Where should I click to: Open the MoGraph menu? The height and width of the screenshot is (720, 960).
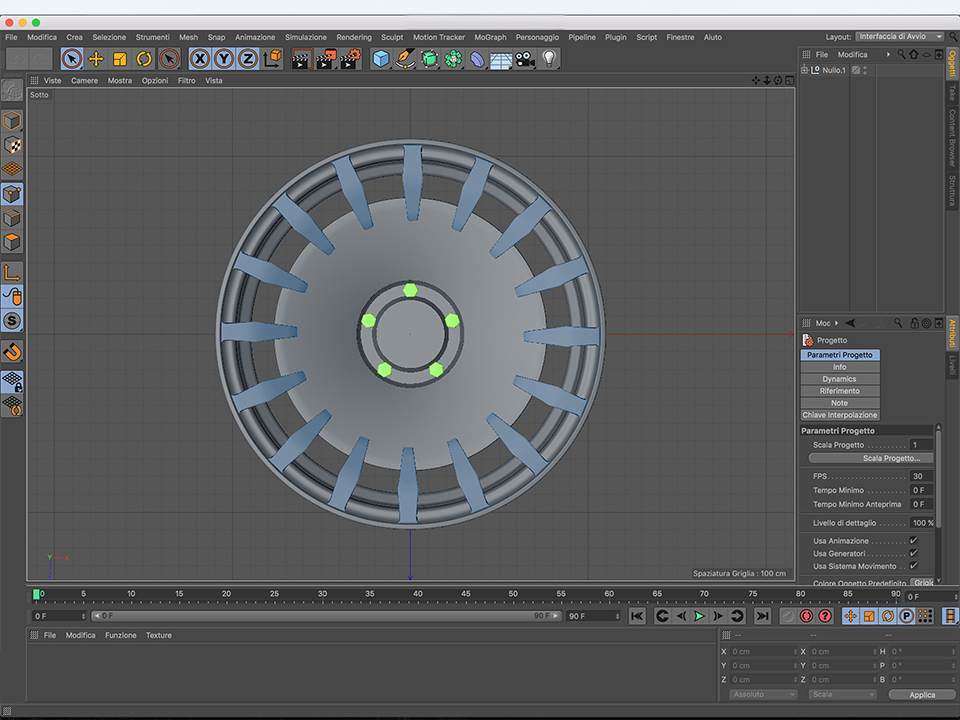tap(490, 37)
